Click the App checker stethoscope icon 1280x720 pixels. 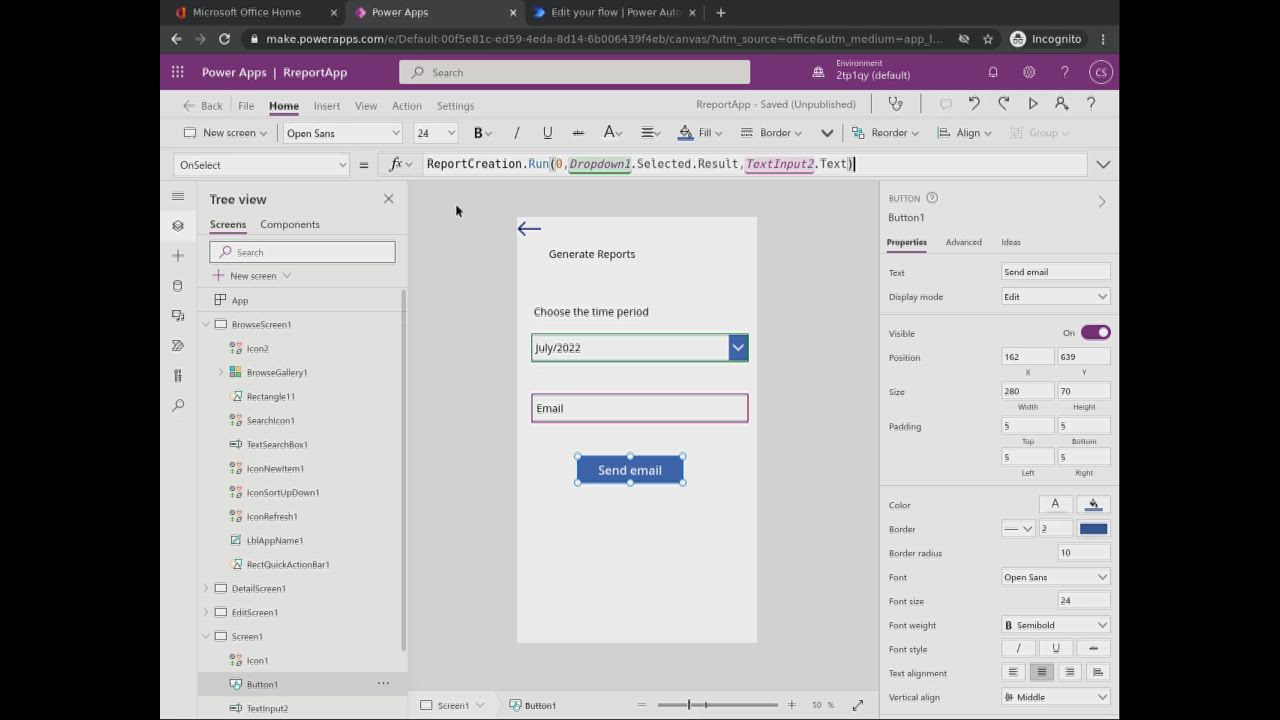point(895,104)
